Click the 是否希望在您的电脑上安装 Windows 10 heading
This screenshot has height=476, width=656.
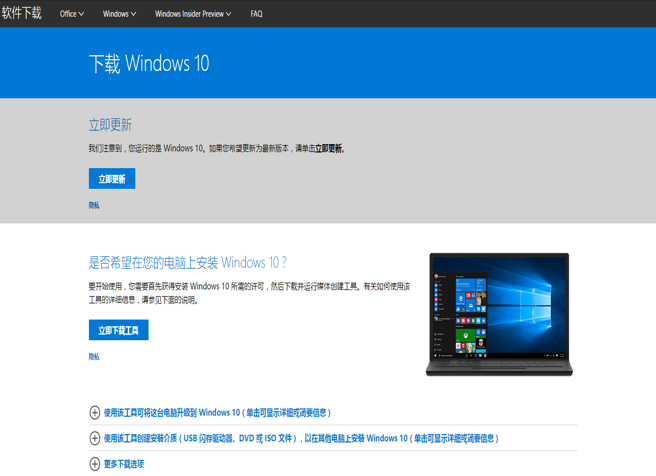pos(187,263)
